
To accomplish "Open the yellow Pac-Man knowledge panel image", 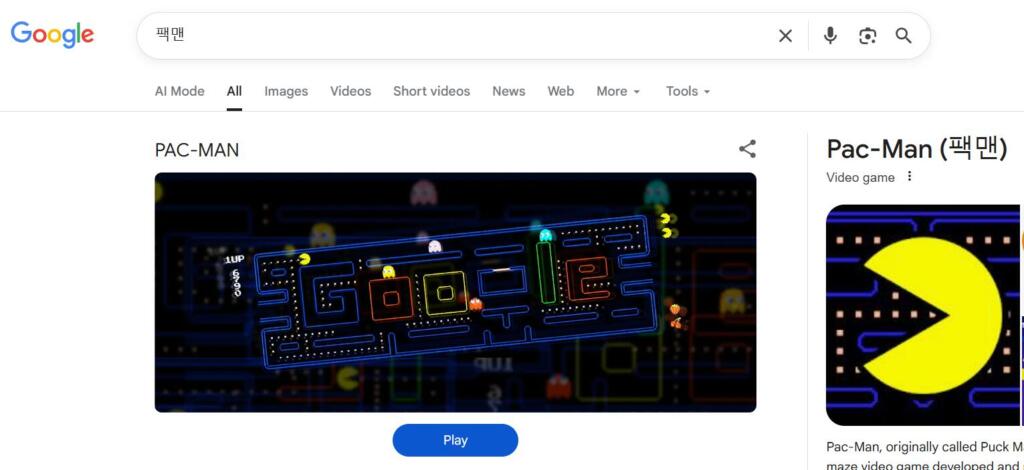I will point(924,315).
